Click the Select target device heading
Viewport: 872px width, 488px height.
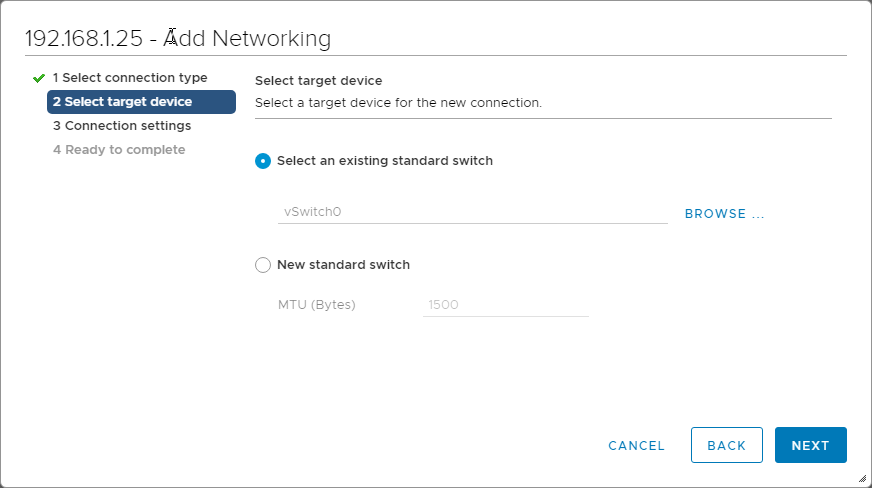319,81
